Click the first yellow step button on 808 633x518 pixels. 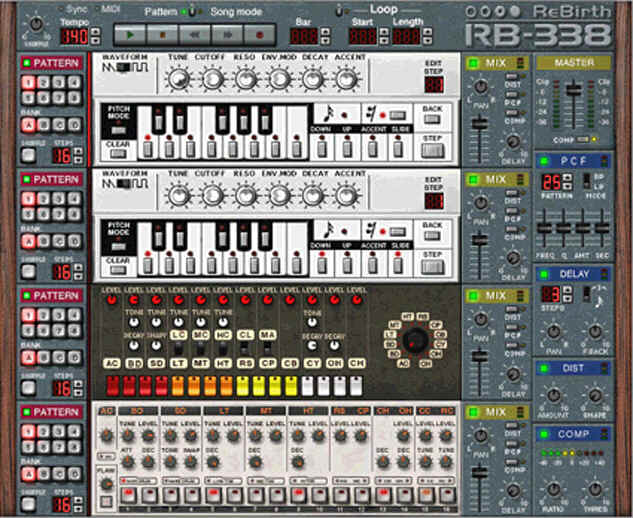pos(242,386)
